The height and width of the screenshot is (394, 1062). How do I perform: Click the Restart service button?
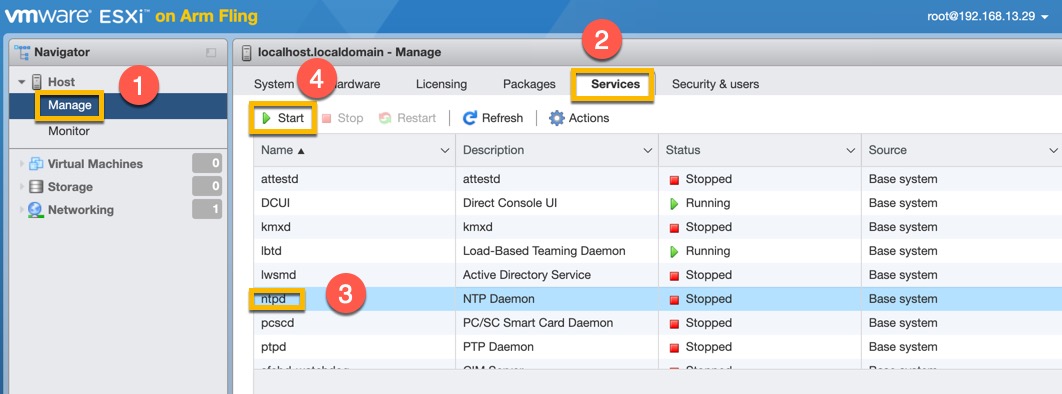pyautogui.click(x=407, y=118)
